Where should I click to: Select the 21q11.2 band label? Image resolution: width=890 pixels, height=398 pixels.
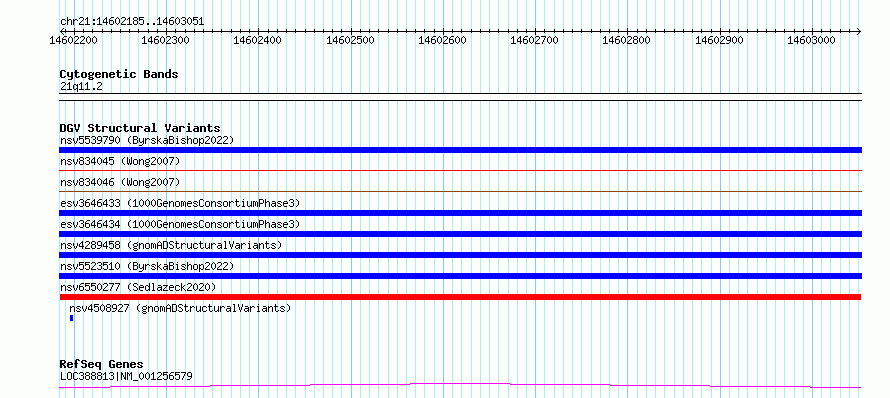81,87
